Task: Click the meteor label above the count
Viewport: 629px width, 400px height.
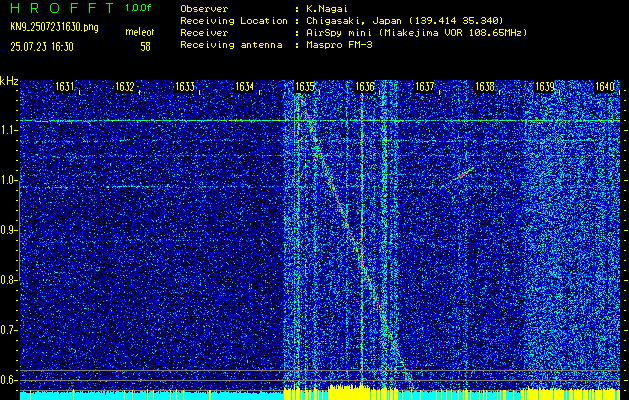Action: tap(140, 32)
